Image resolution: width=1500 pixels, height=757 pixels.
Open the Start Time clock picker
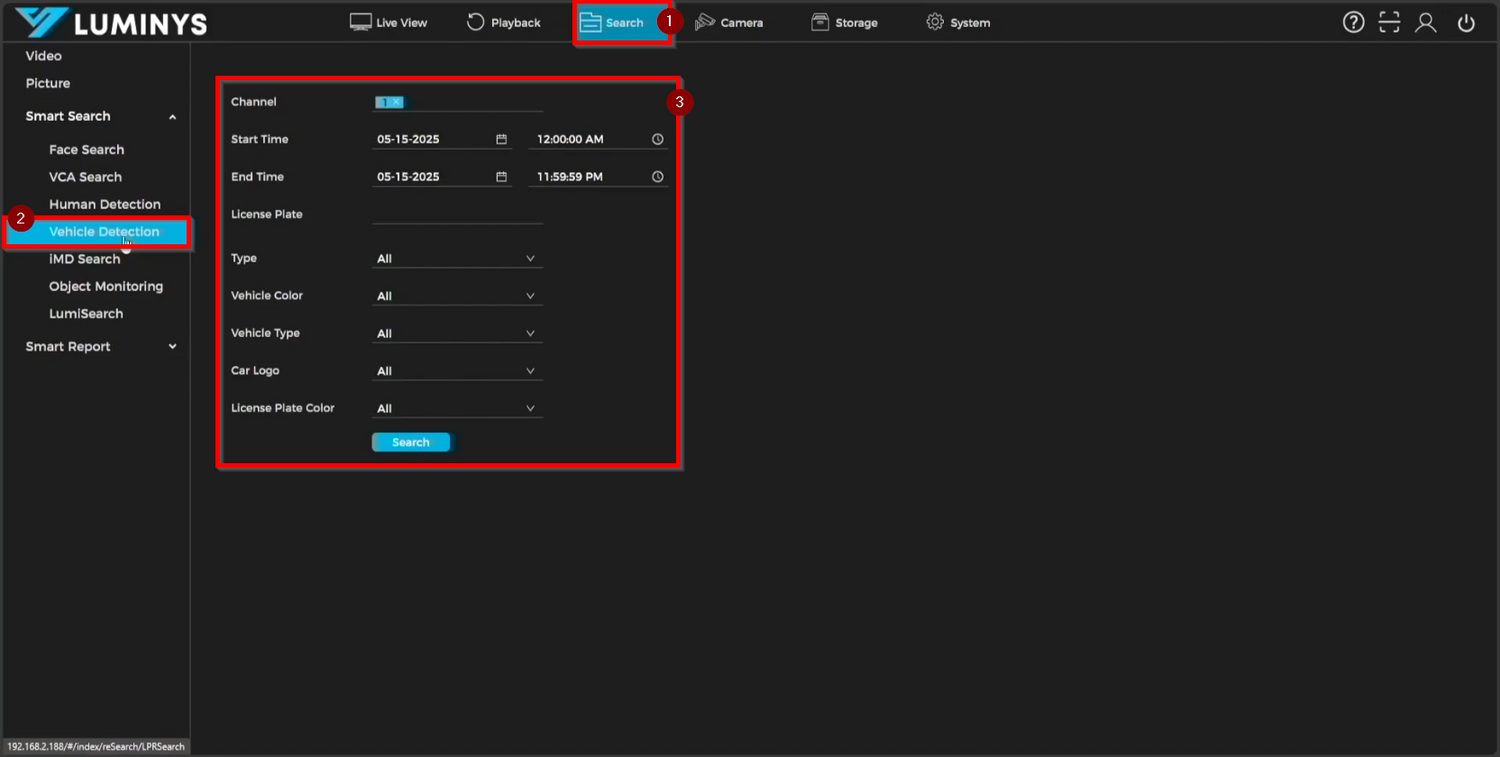coord(657,139)
